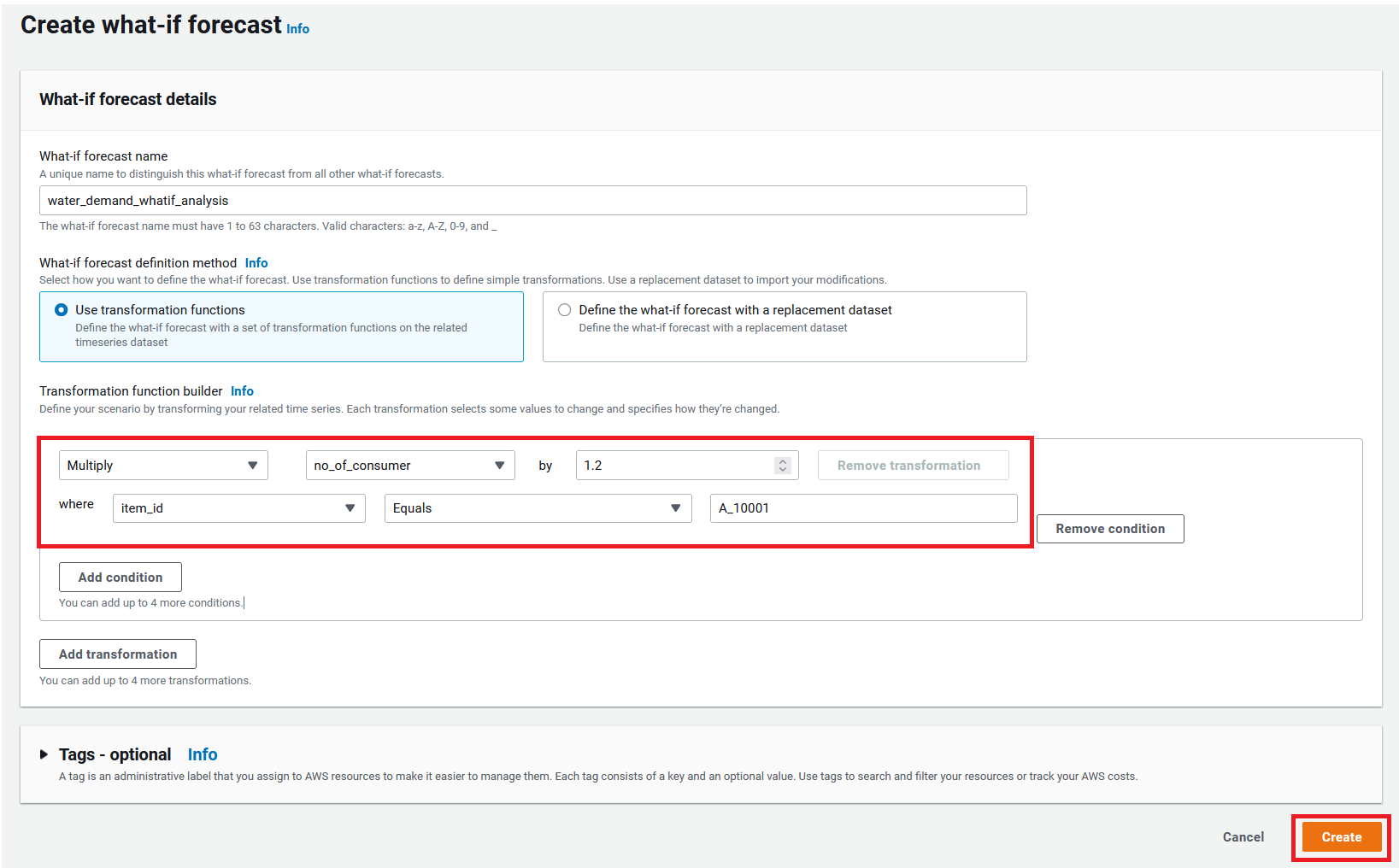Open the item_id condition dropdown
This screenshot has height=868, width=1399.
pos(239,508)
